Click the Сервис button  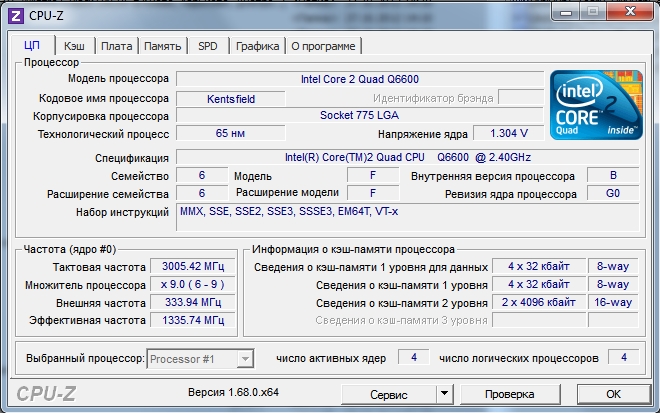coord(389,394)
